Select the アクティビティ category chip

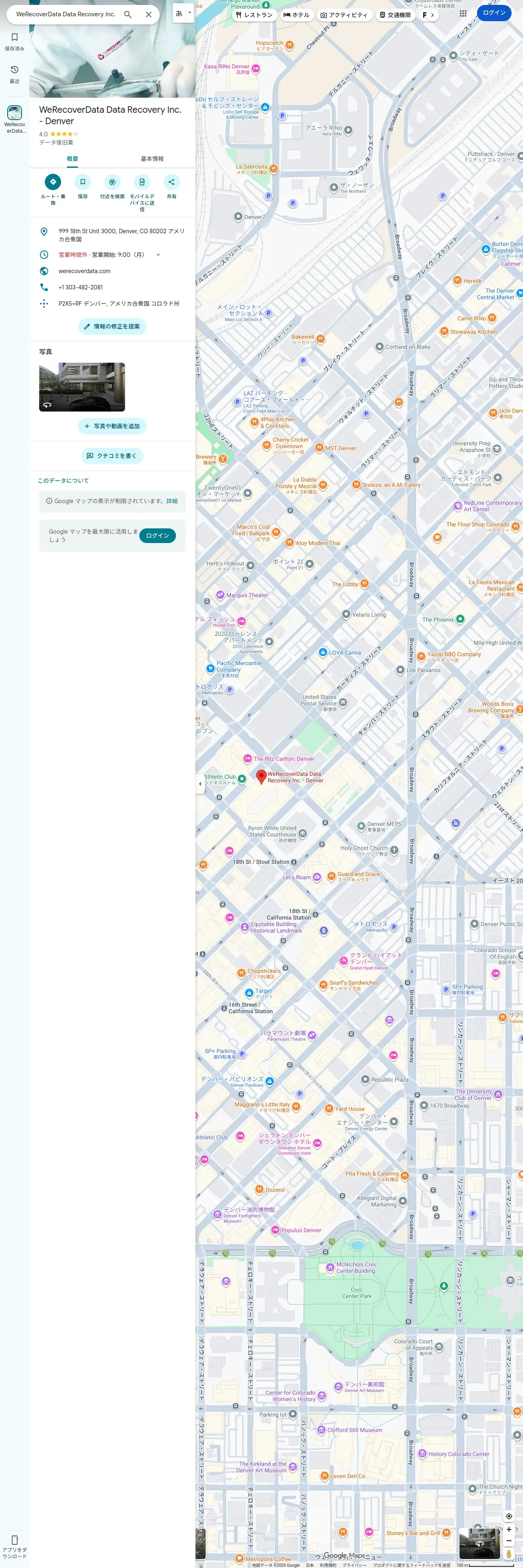point(344,15)
